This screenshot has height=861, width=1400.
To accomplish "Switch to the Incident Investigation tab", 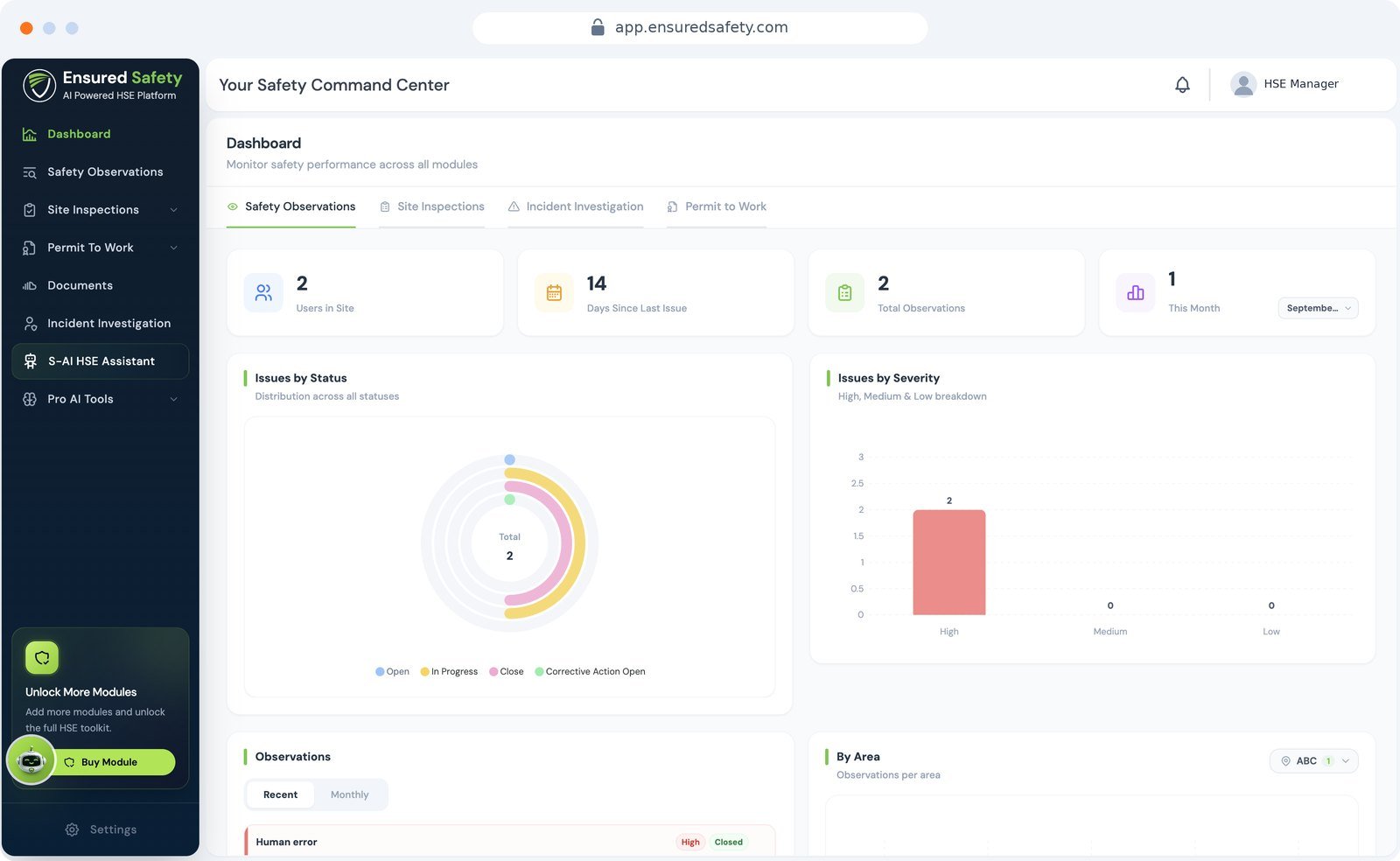I will pos(576,207).
